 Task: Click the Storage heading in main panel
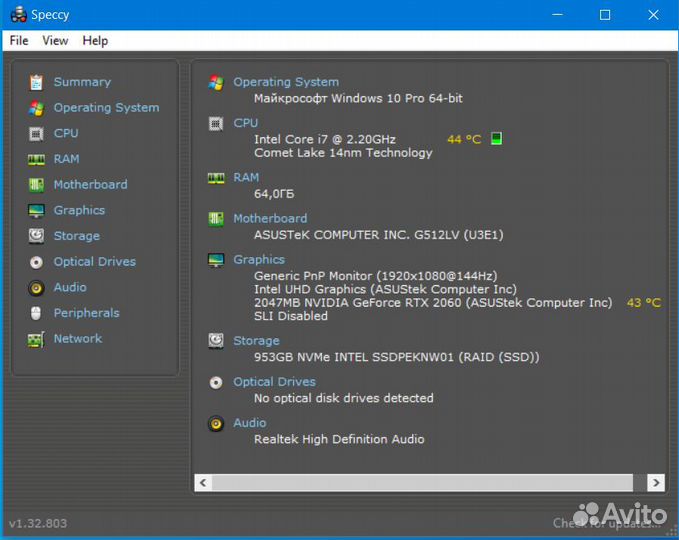[256, 341]
